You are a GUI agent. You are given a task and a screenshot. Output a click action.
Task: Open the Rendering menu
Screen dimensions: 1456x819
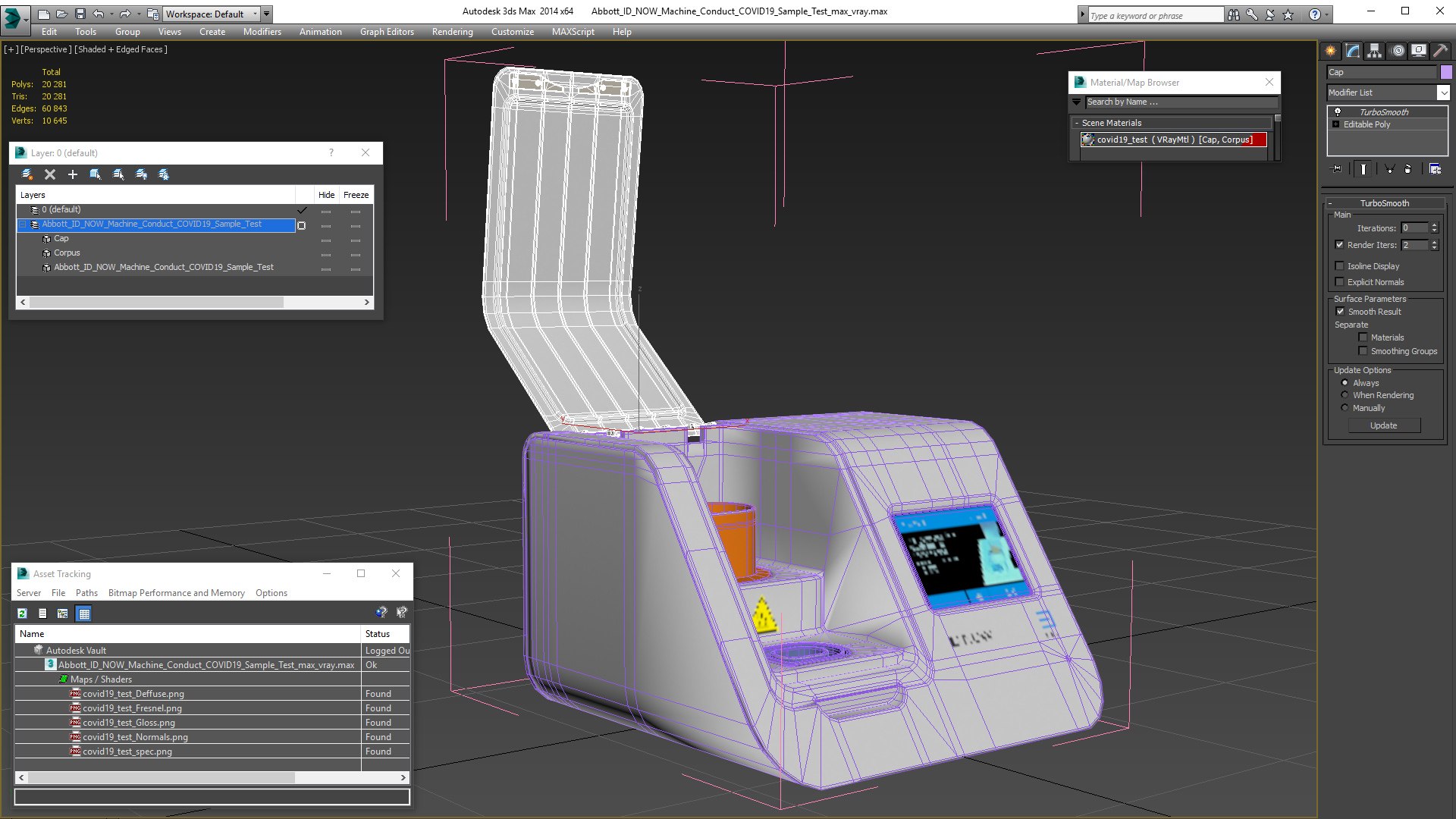[x=452, y=32]
